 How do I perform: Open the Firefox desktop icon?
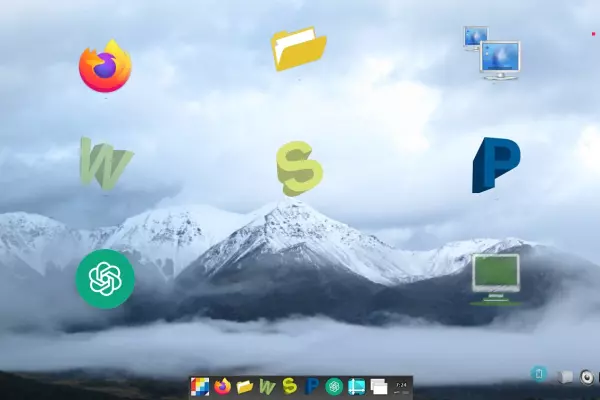[105, 66]
